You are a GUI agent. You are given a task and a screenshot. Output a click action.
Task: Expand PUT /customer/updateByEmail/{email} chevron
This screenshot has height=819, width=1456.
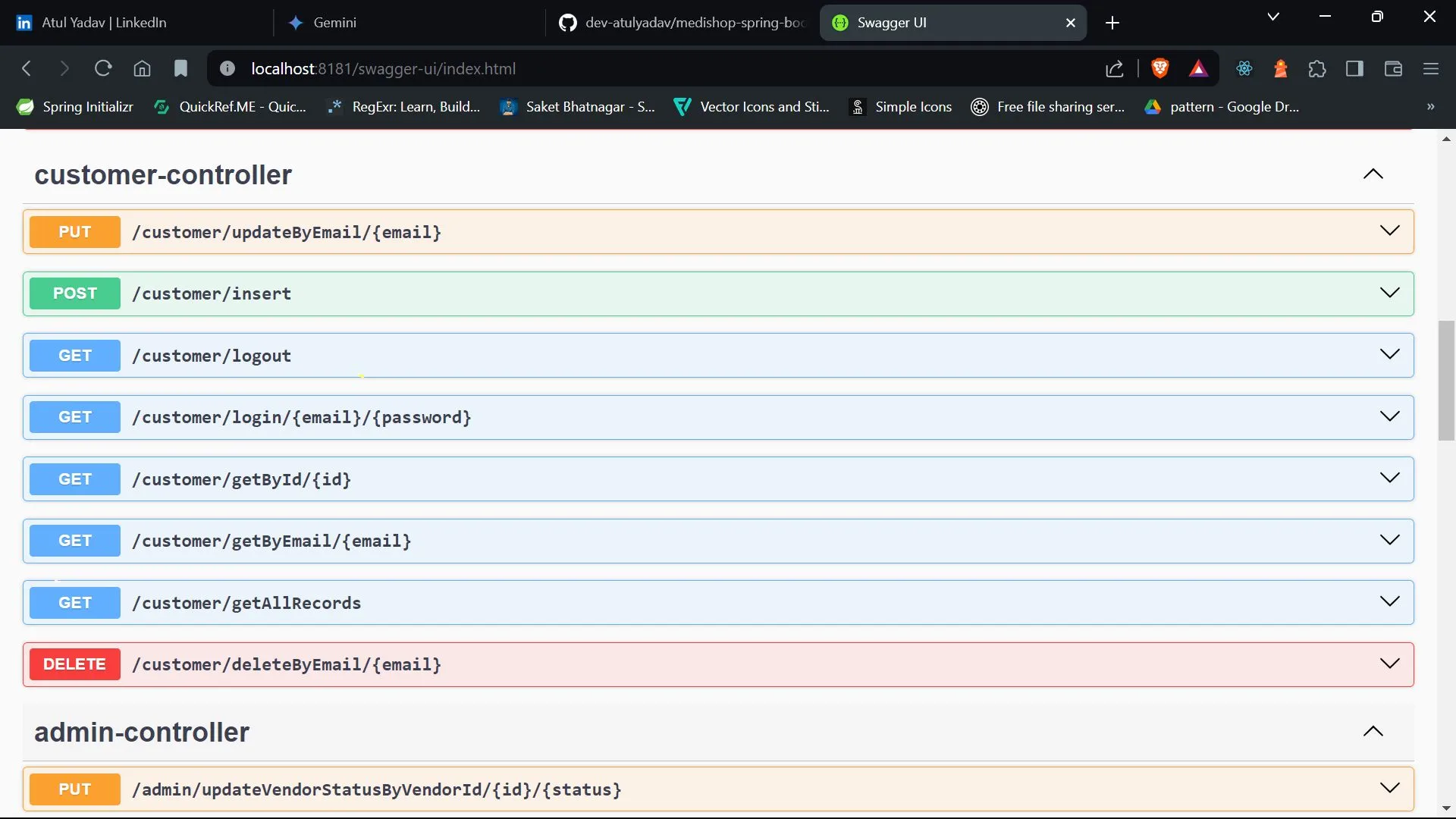[1389, 231]
